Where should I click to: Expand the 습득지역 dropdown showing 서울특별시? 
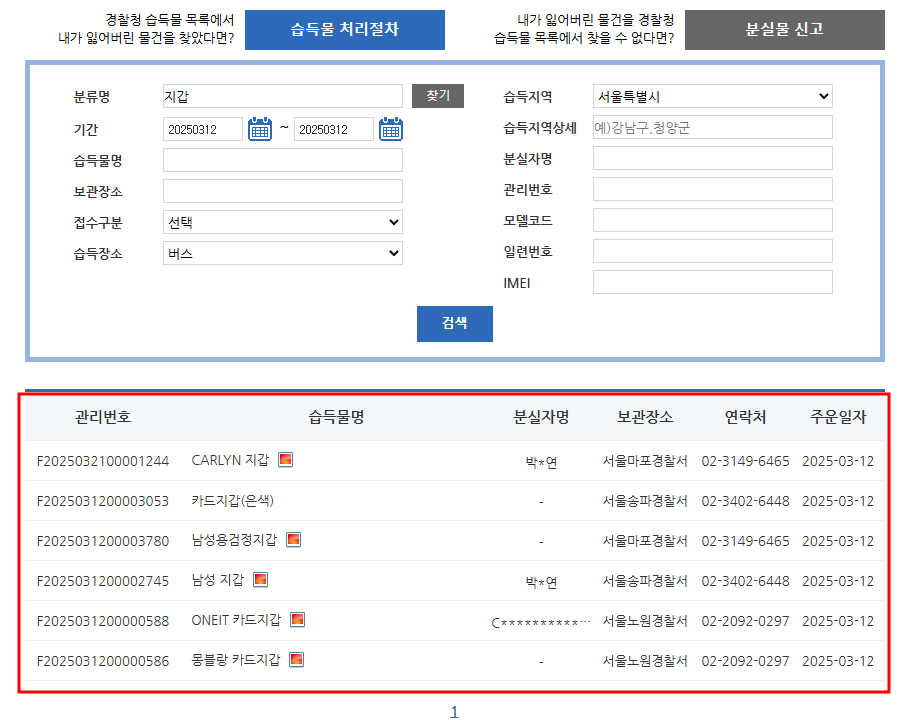pos(712,97)
